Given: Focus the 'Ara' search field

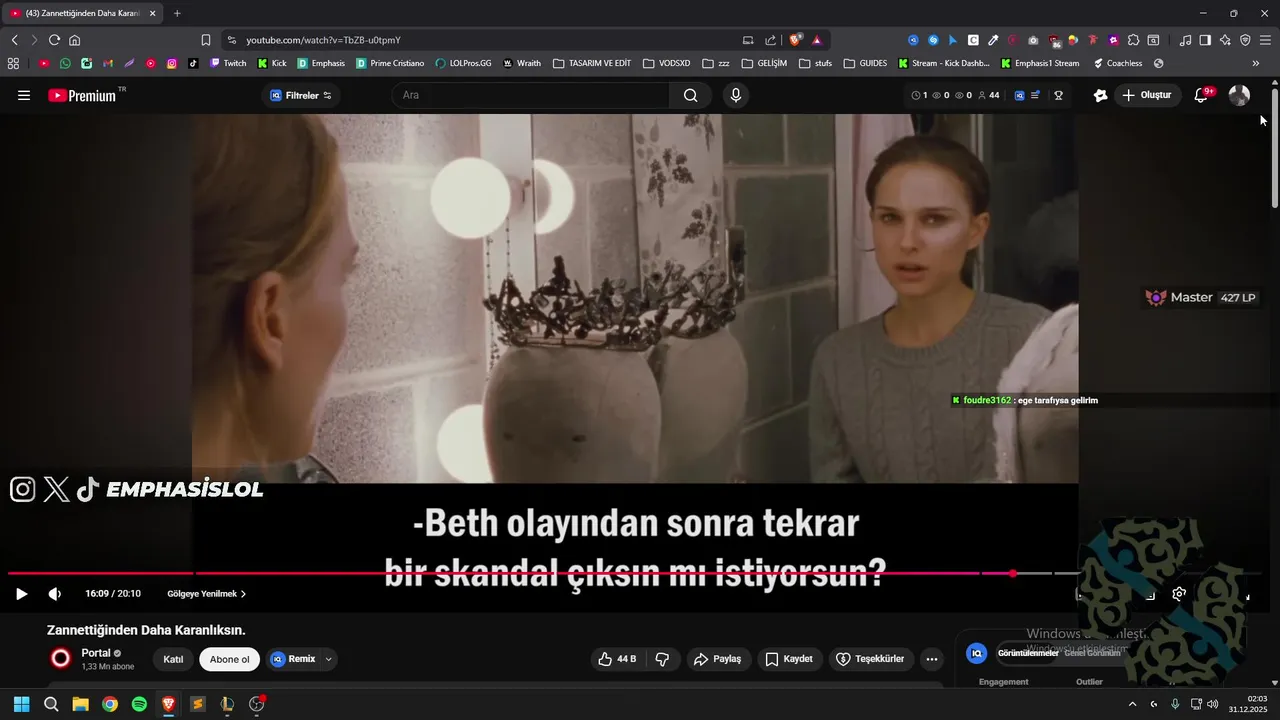Looking at the screenshot, I should coord(531,95).
